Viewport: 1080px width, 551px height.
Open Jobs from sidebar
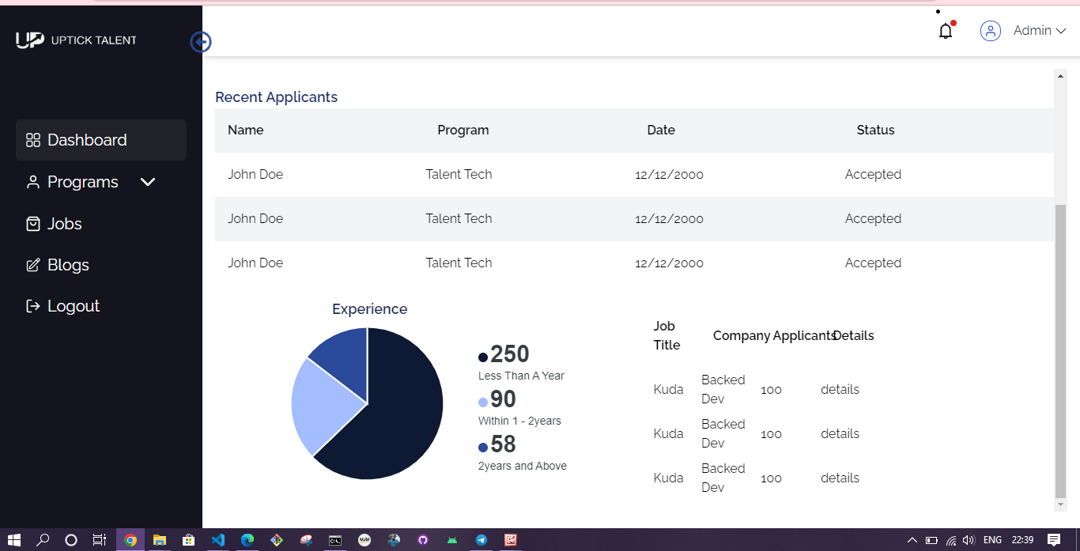point(54,224)
